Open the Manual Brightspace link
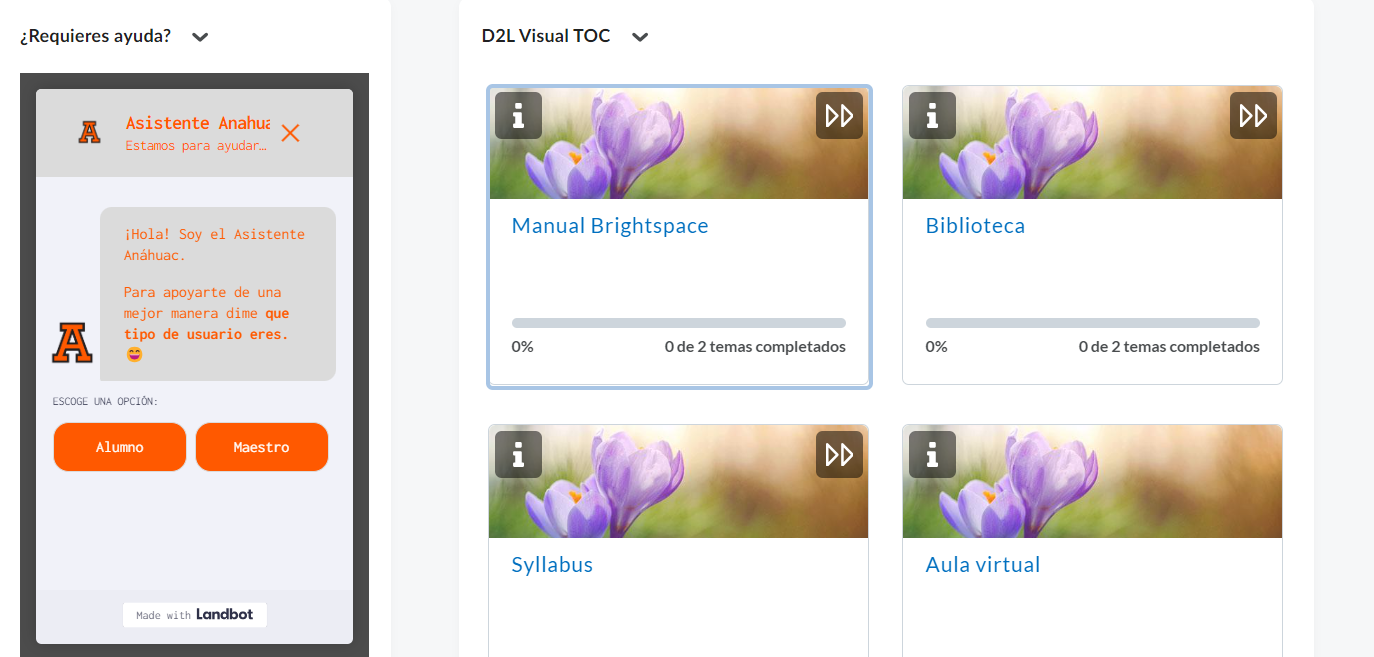 pos(610,226)
